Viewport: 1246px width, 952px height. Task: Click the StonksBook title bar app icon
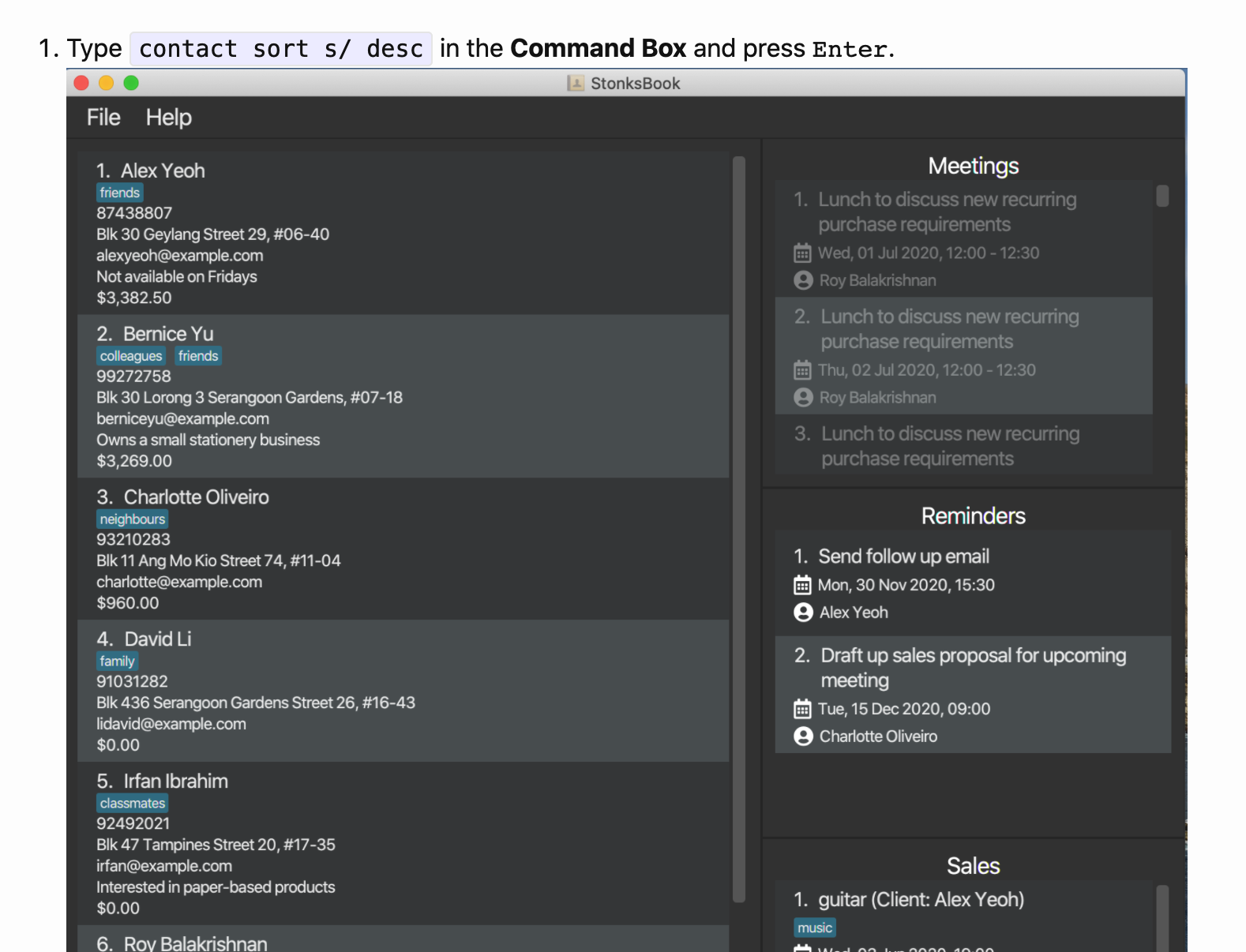(576, 83)
